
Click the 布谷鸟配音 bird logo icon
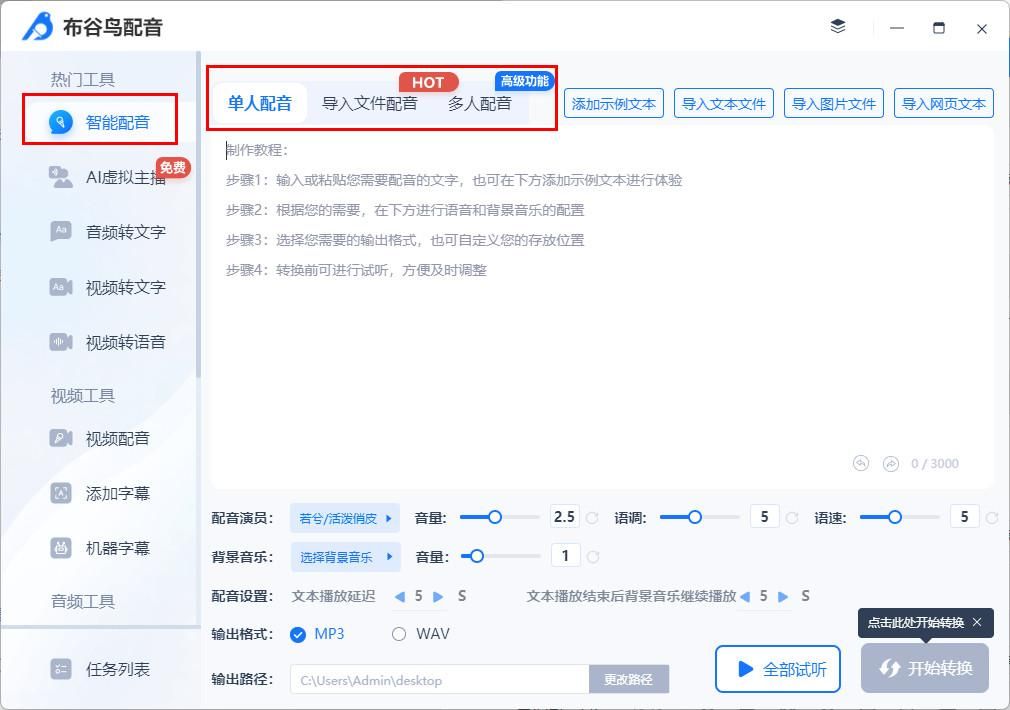click(37, 26)
